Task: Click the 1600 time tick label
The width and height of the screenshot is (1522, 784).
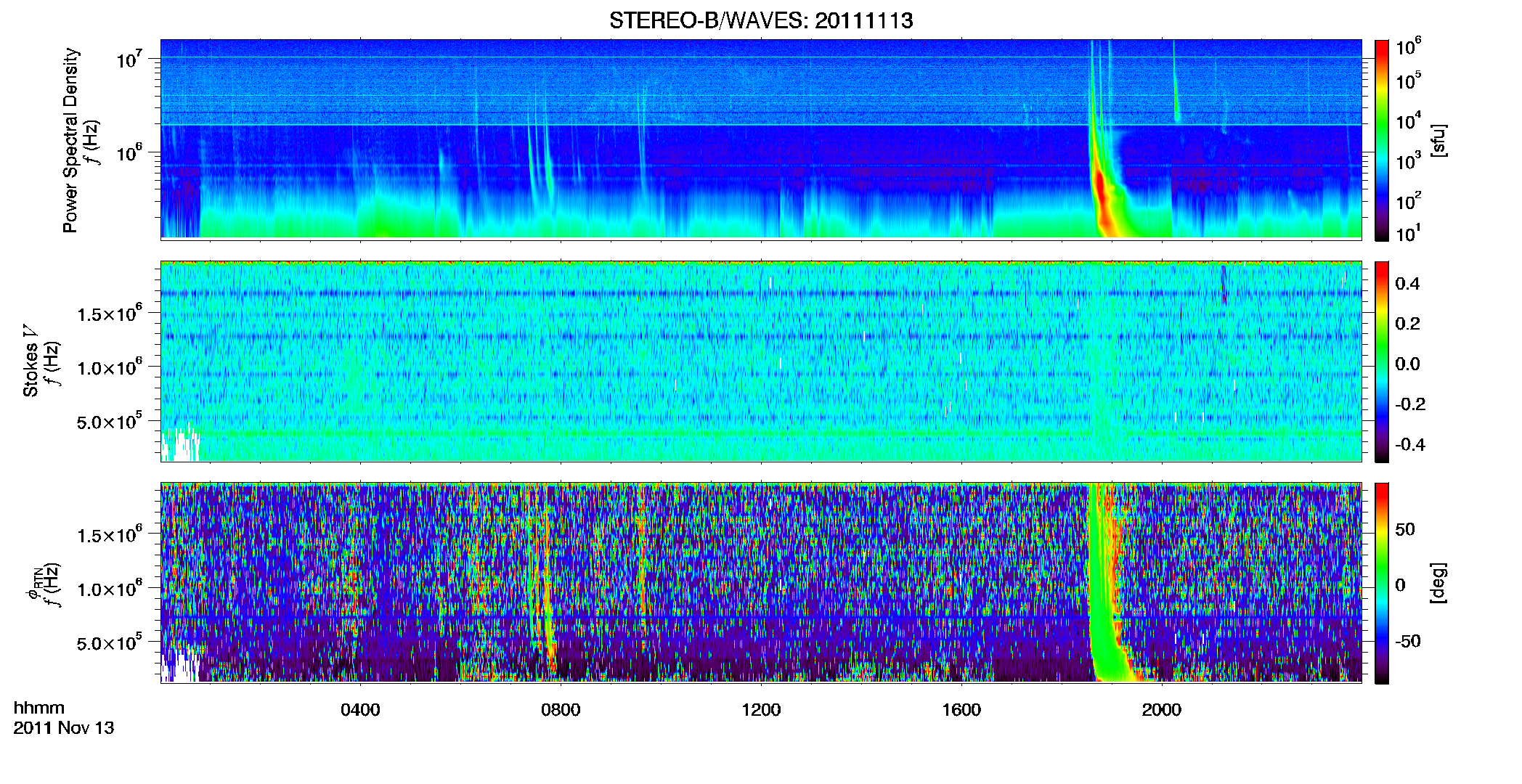Action: point(961,710)
